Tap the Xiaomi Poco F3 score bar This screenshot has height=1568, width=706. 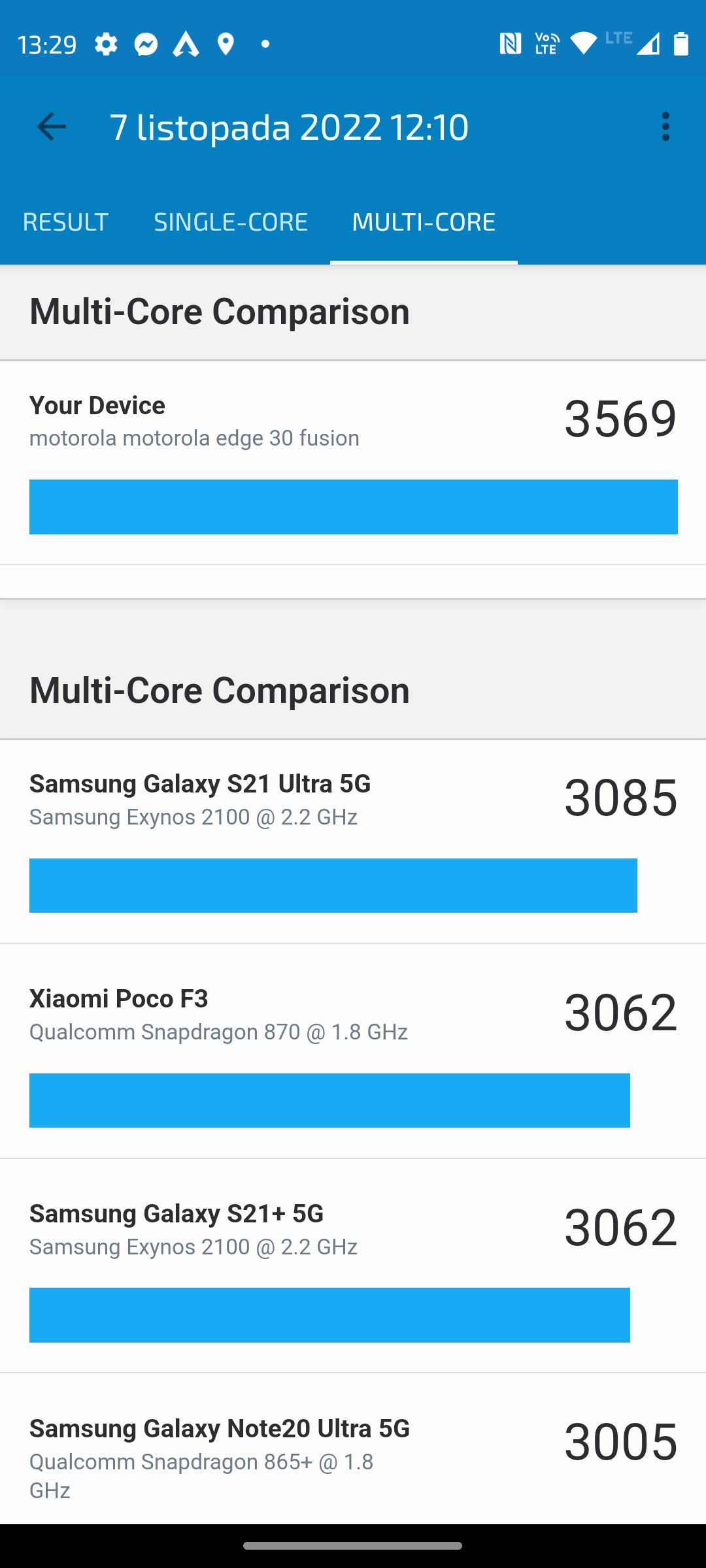point(329,1100)
